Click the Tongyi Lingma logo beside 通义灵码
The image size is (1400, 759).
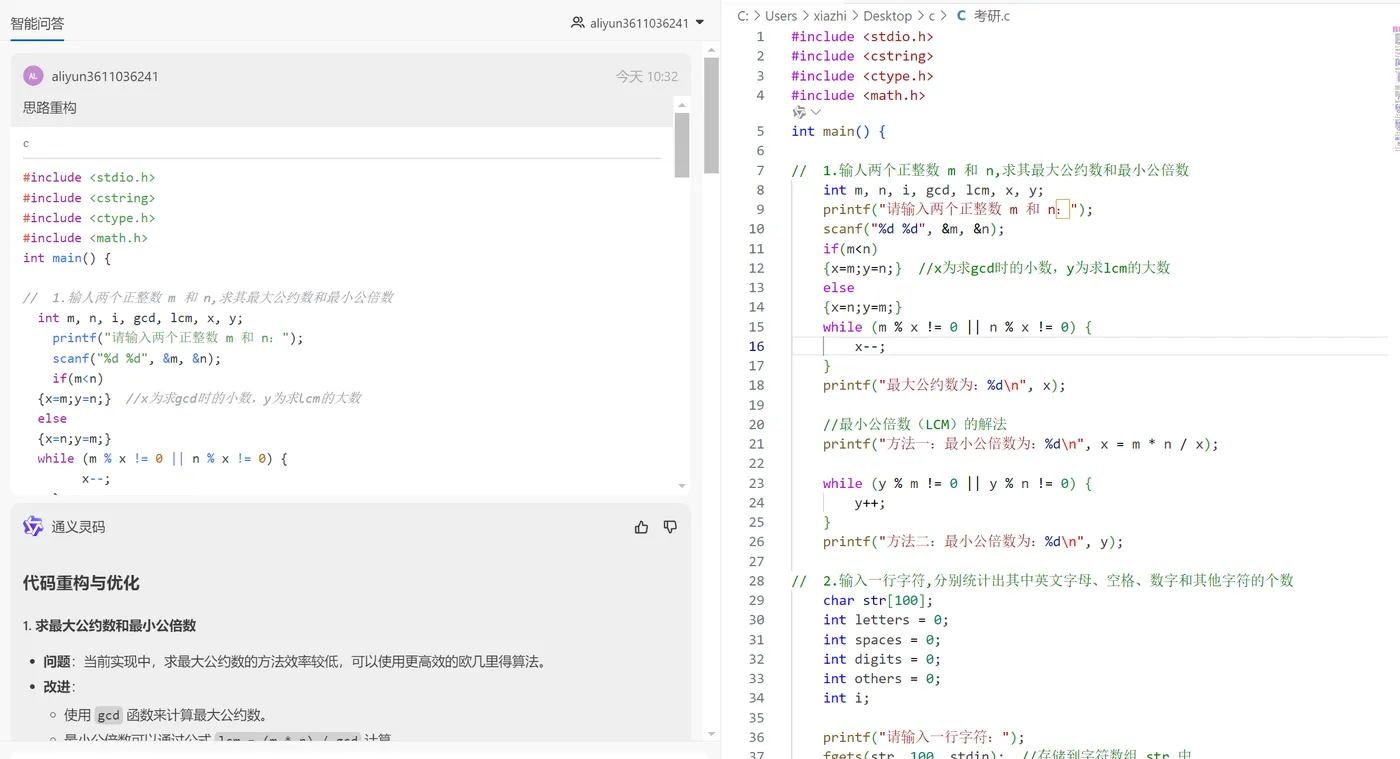(33, 527)
